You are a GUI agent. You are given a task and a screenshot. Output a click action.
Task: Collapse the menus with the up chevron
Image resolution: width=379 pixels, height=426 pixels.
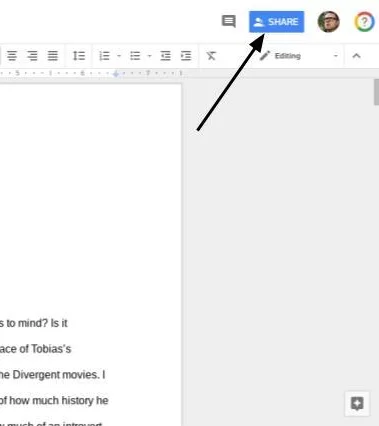coord(356,56)
